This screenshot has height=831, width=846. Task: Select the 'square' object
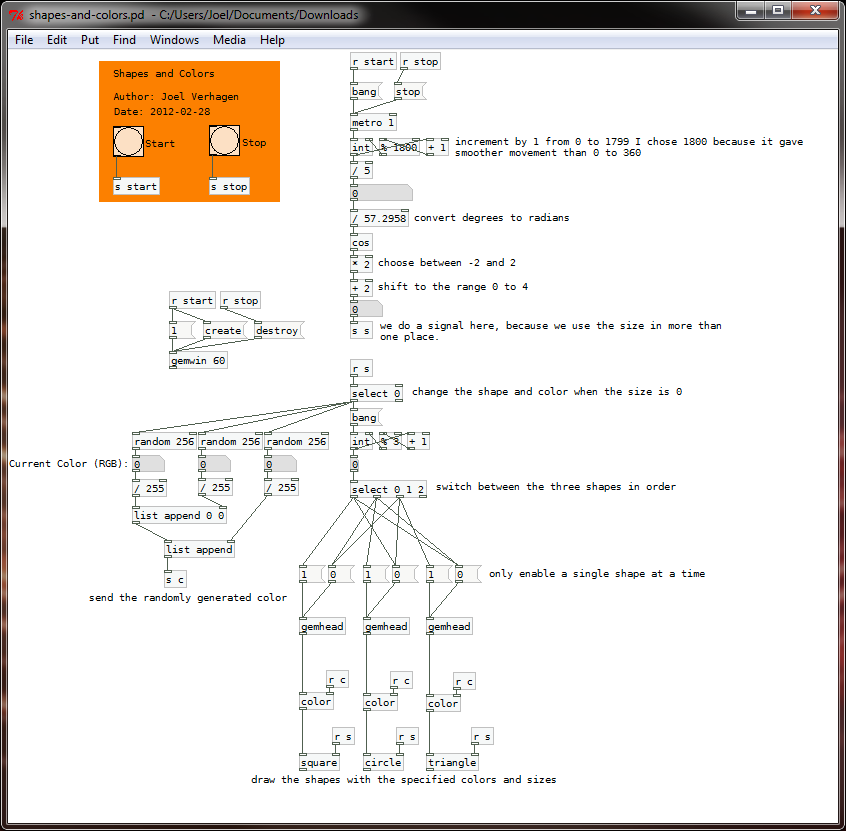(x=319, y=762)
